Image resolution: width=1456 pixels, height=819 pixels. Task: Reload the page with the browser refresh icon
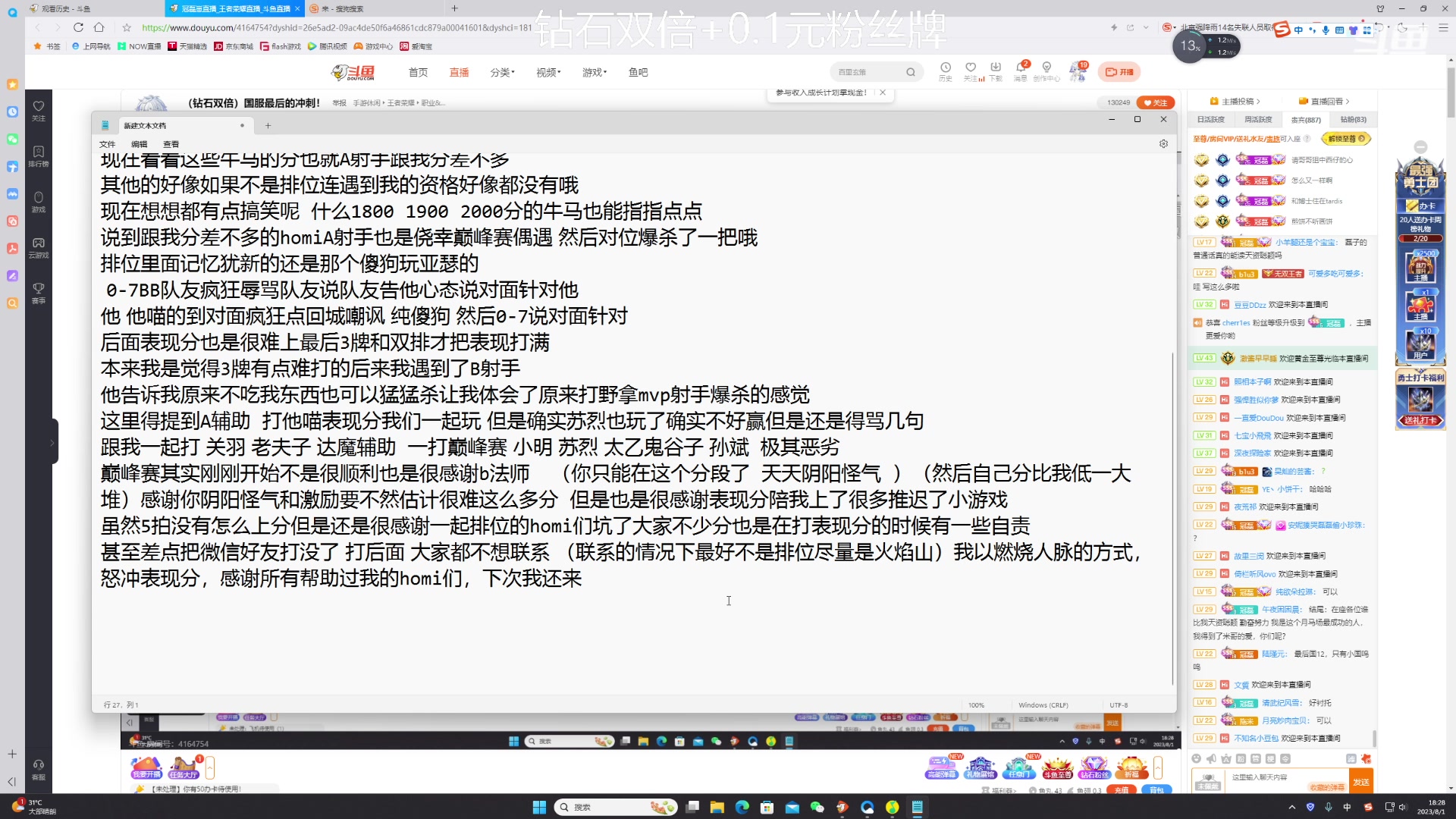coord(78,27)
